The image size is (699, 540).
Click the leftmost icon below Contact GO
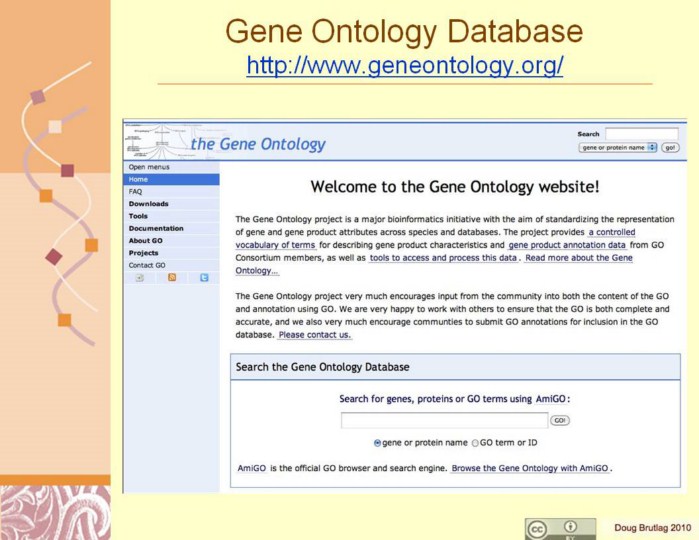[x=140, y=278]
